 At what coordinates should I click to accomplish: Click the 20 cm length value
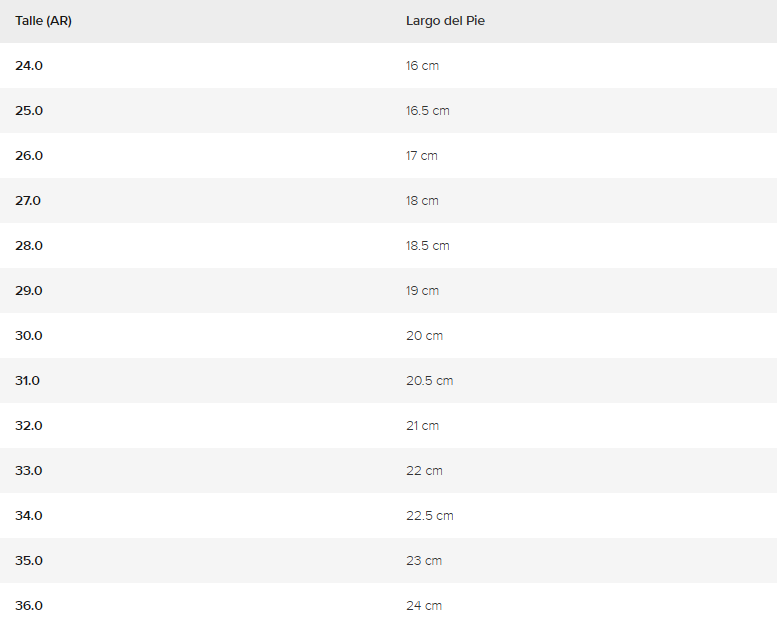tap(424, 336)
